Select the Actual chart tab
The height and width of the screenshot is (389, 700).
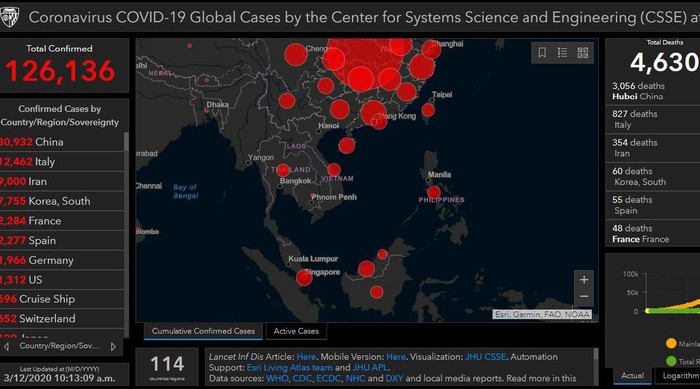tap(632, 376)
